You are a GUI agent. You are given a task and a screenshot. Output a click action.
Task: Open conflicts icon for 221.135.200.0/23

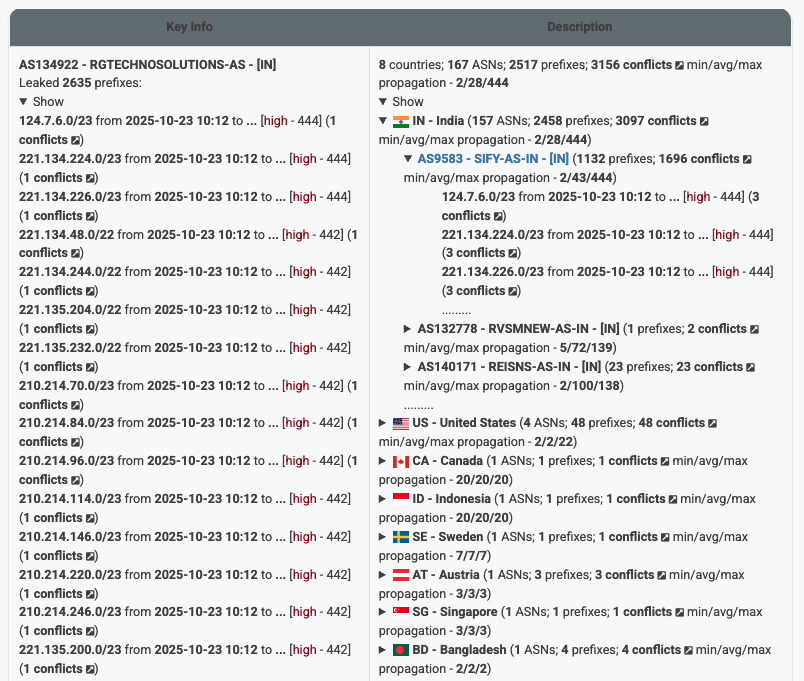click(90, 669)
